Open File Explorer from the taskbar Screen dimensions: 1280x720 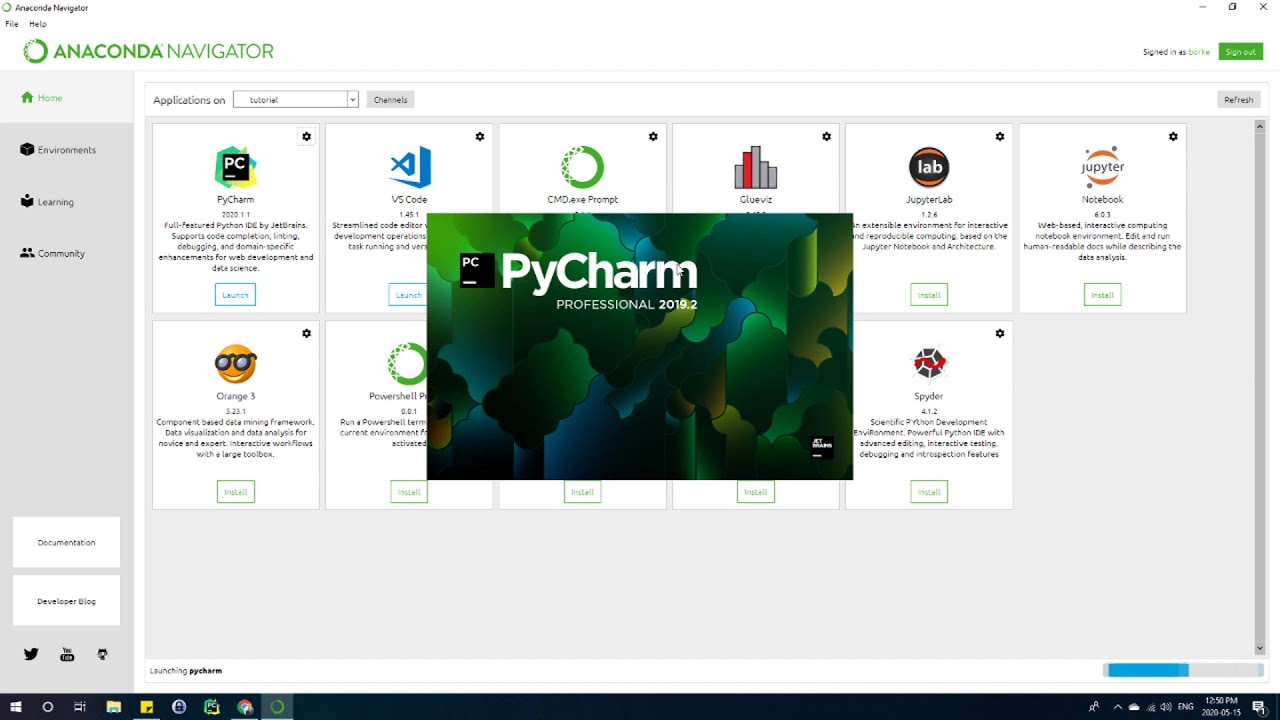[113, 707]
